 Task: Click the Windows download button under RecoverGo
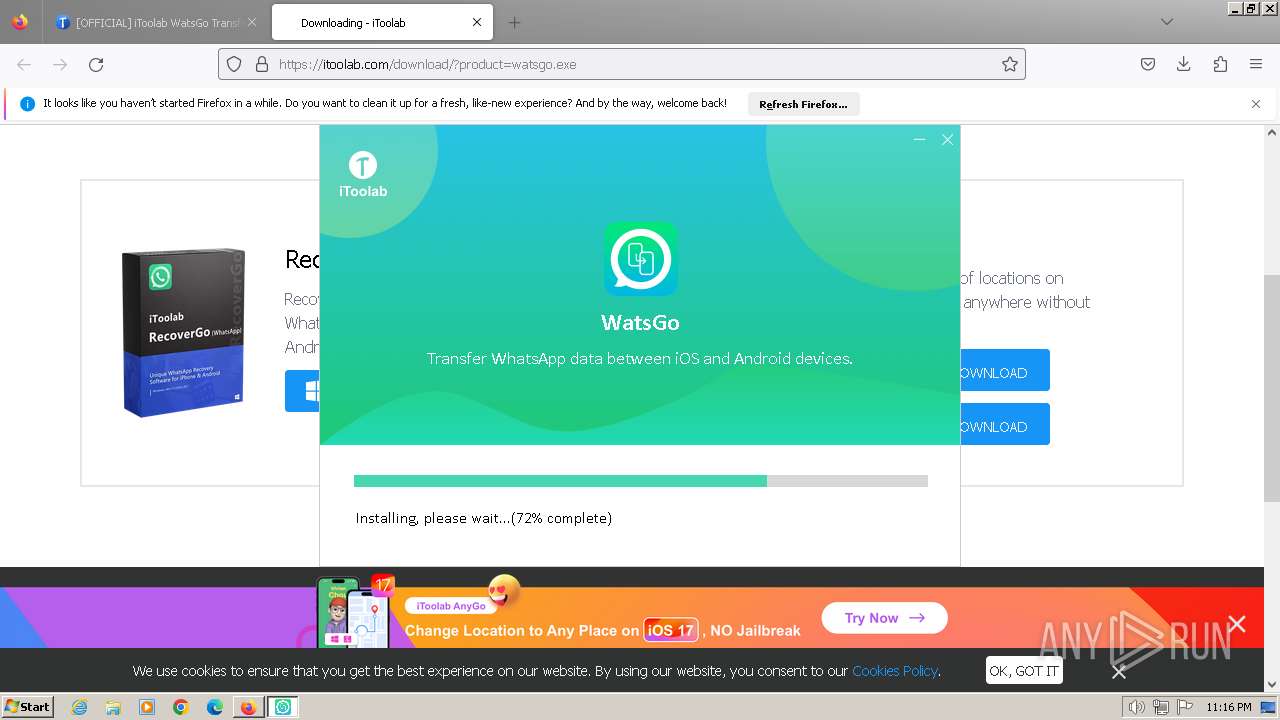[302, 391]
